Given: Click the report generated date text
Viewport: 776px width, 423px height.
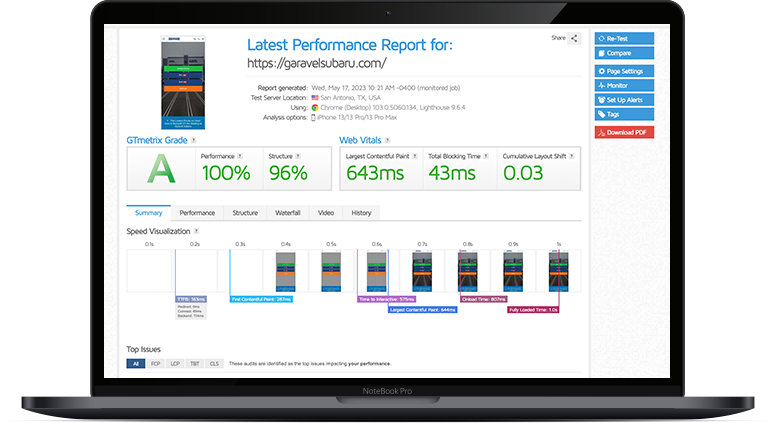Looking at the screenshot, I should pyautogui.click(x=386, y=88).
